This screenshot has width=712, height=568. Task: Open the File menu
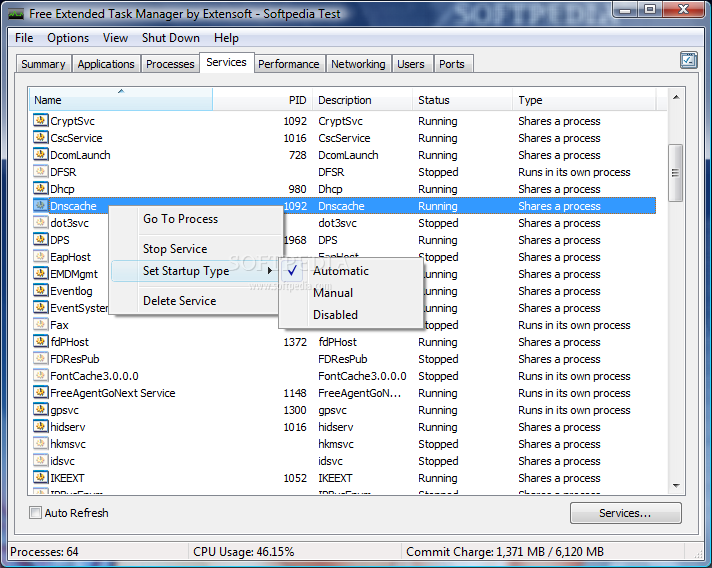click(24, 38)
